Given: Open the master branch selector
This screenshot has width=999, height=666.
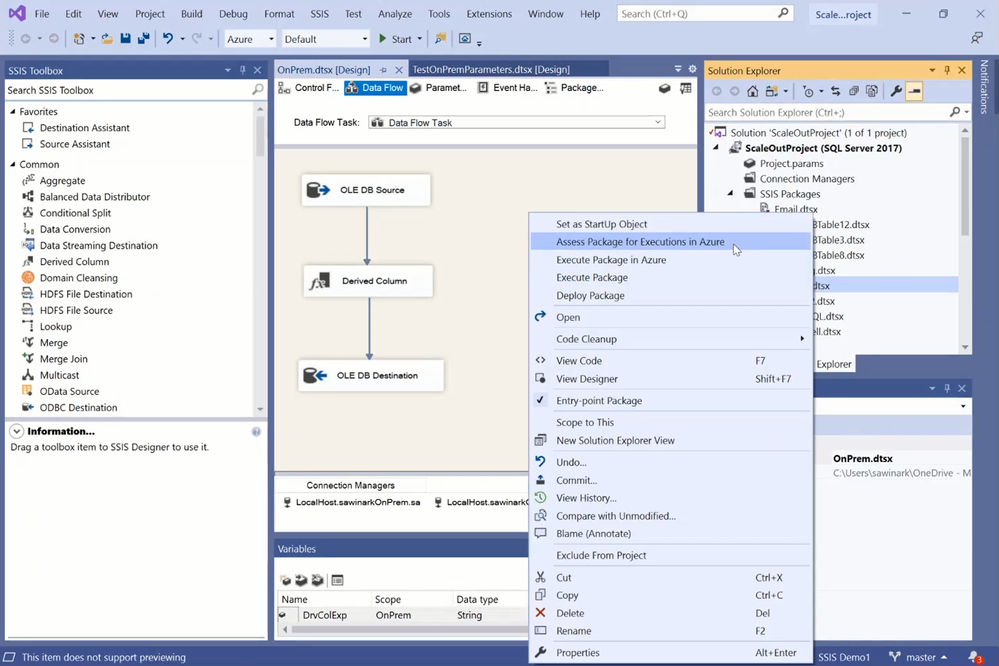Looking at the screenshot, I should coord(917,657).
